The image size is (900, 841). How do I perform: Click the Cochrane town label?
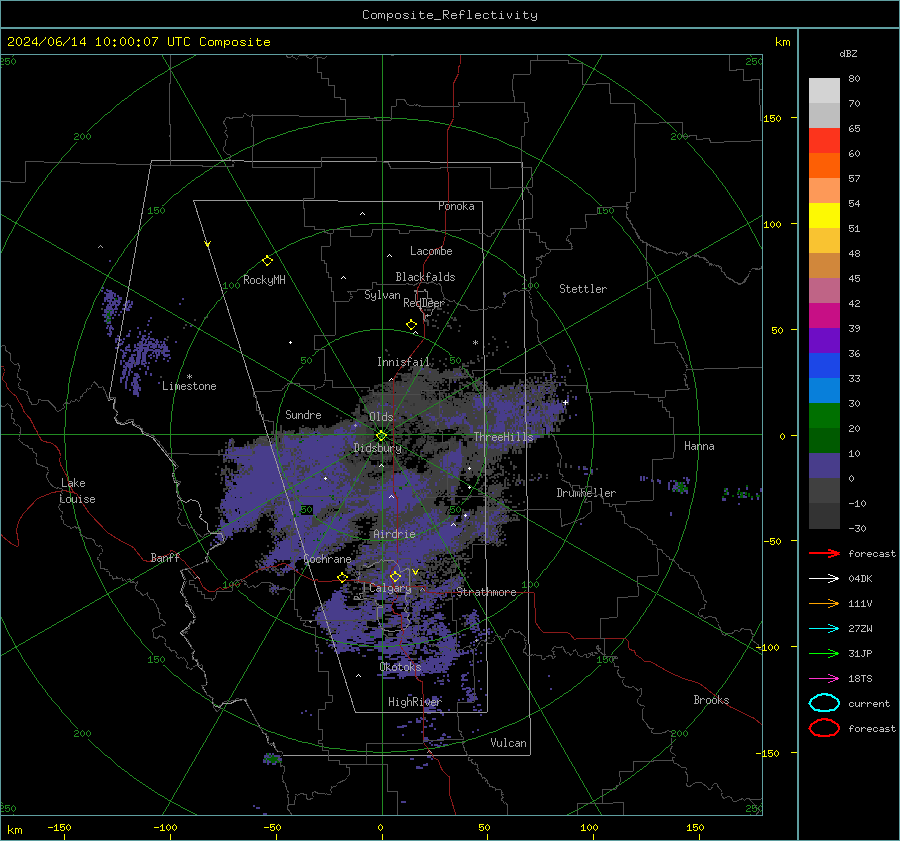(x=327, y=559)
